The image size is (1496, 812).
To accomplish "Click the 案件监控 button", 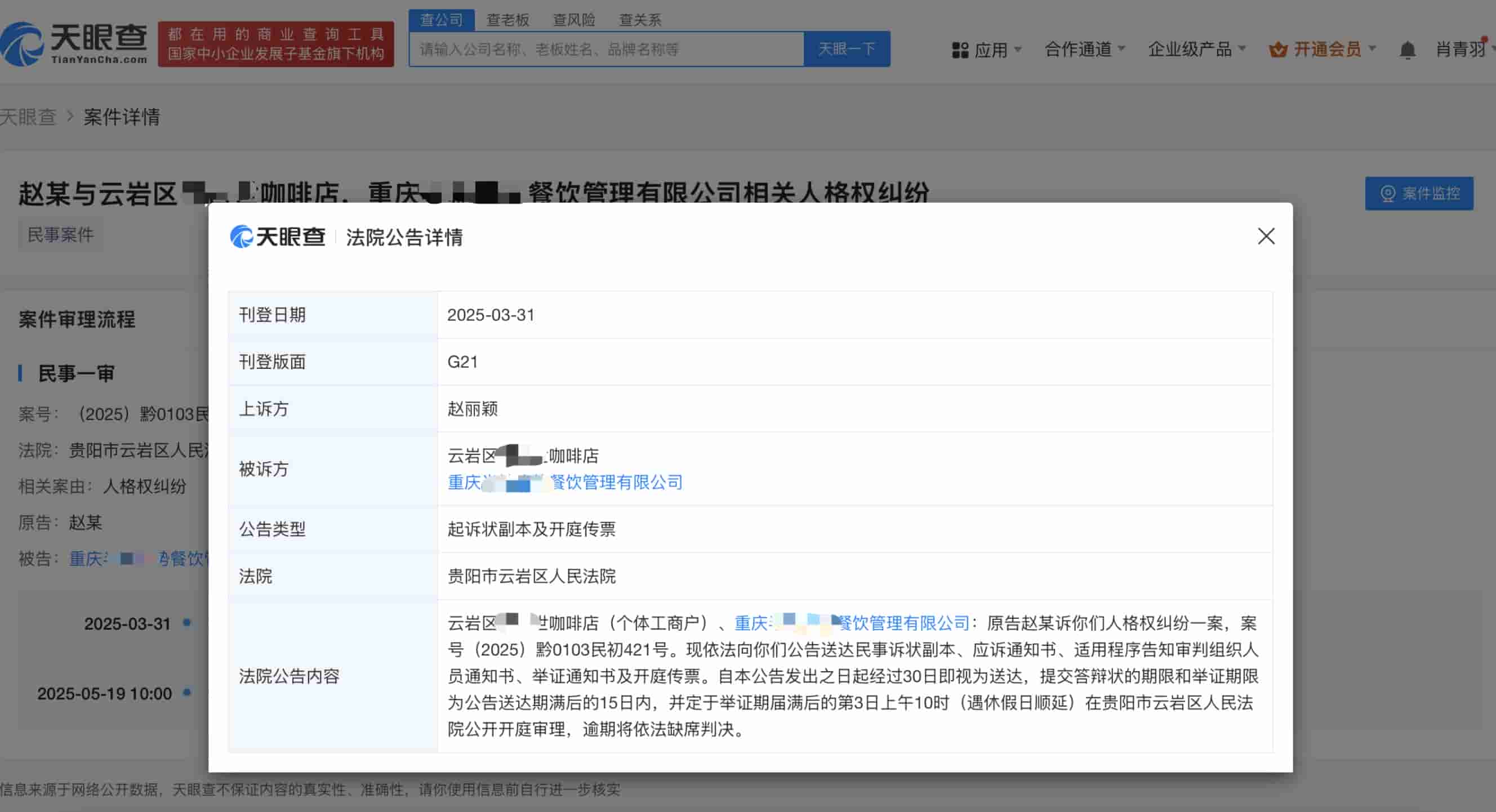I will click(x=1419, y=193).
